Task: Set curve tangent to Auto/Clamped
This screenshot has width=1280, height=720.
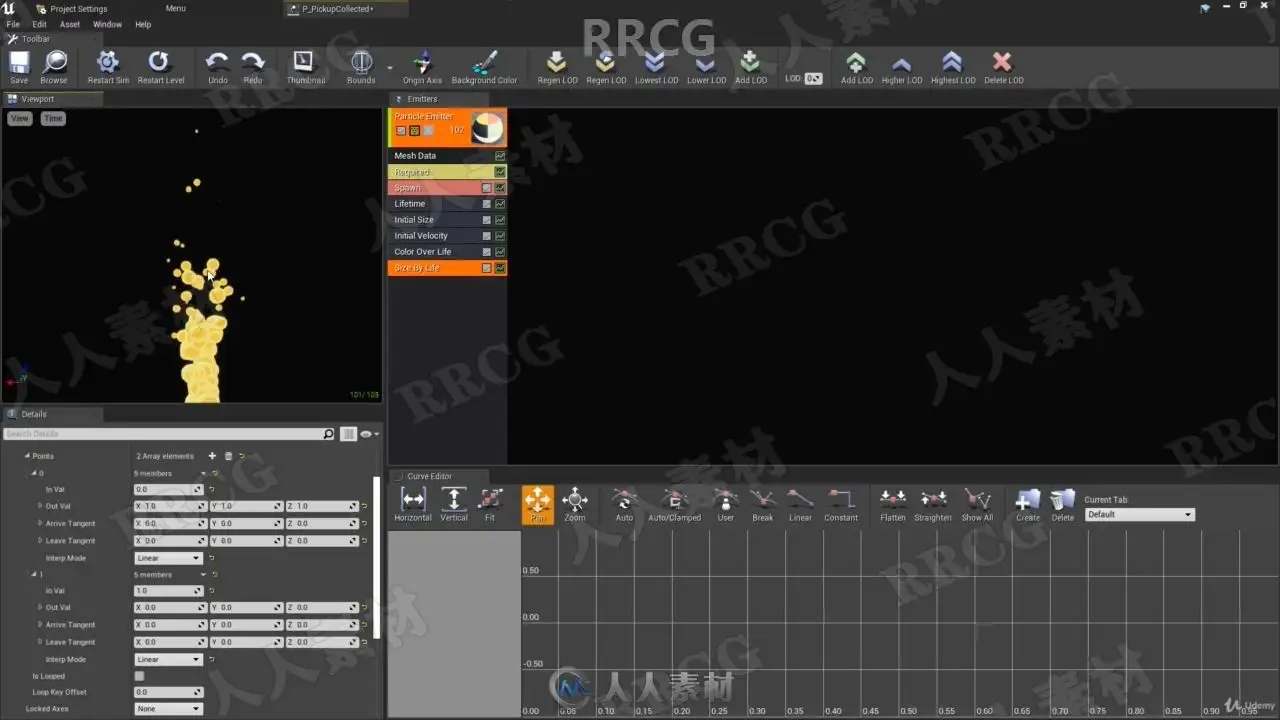Action: coord(675,505)
